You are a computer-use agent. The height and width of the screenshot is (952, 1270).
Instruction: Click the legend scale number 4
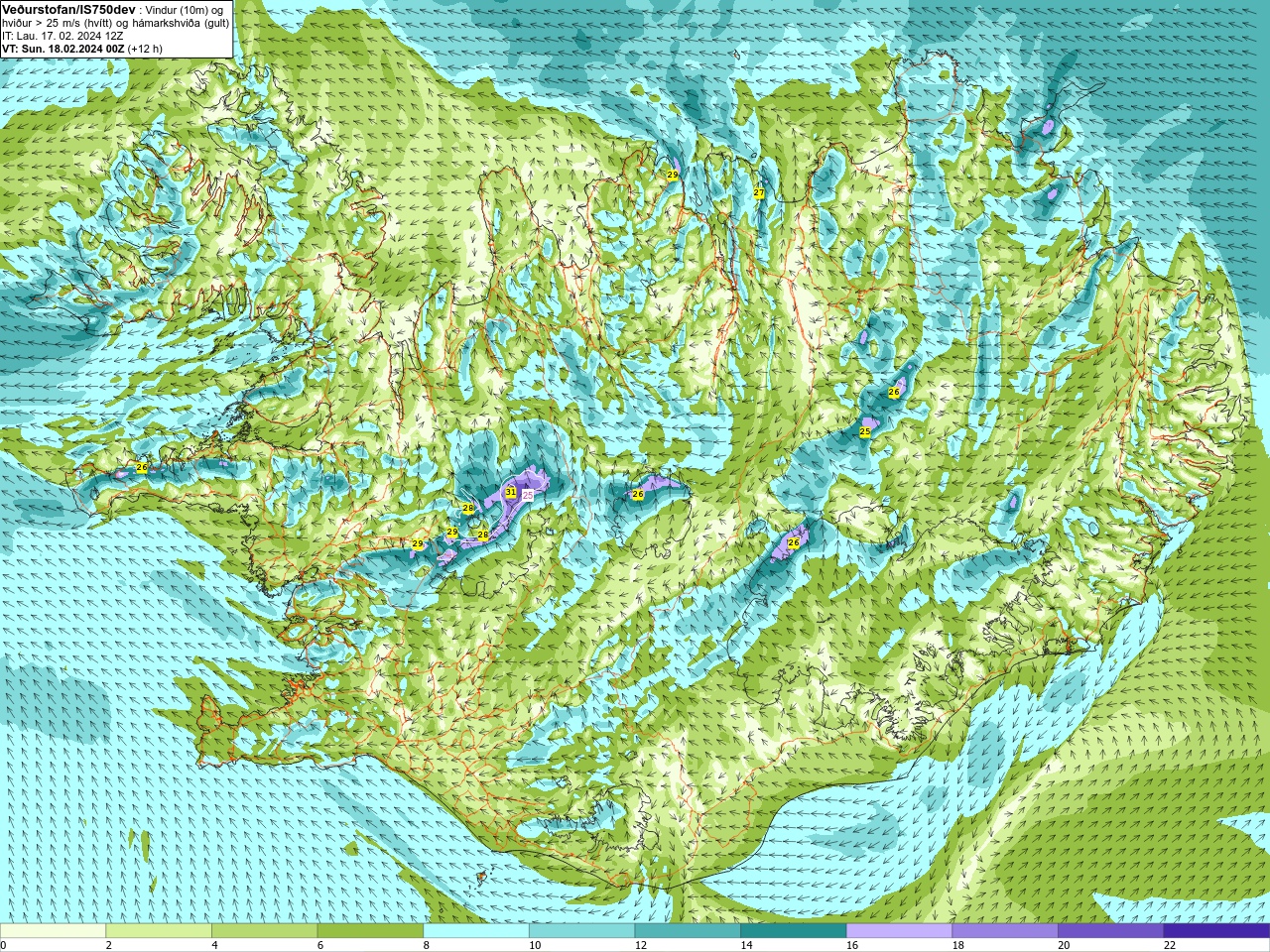click(214, 946)
